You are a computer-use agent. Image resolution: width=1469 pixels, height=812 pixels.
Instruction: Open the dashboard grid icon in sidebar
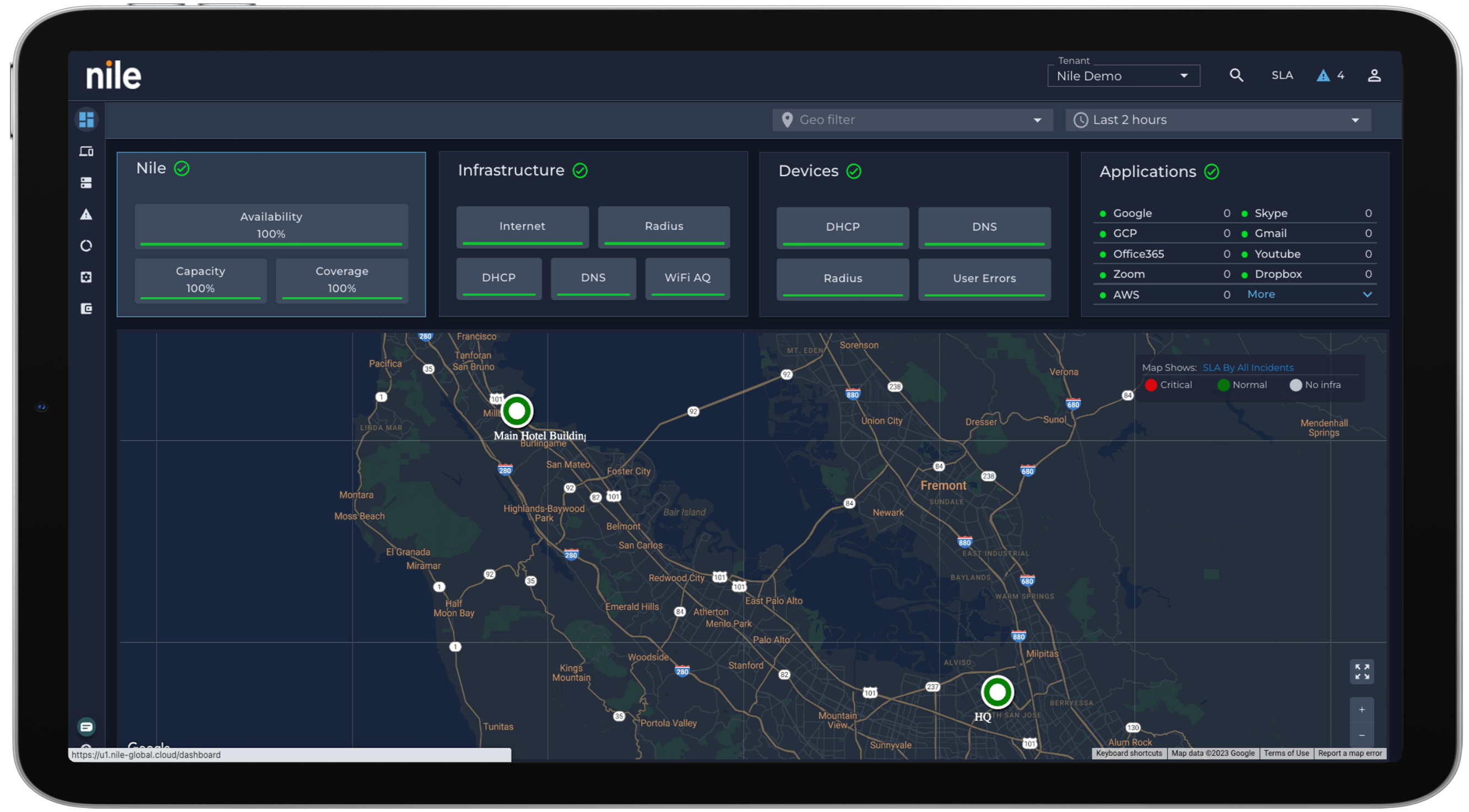click(x=86, y=119)
